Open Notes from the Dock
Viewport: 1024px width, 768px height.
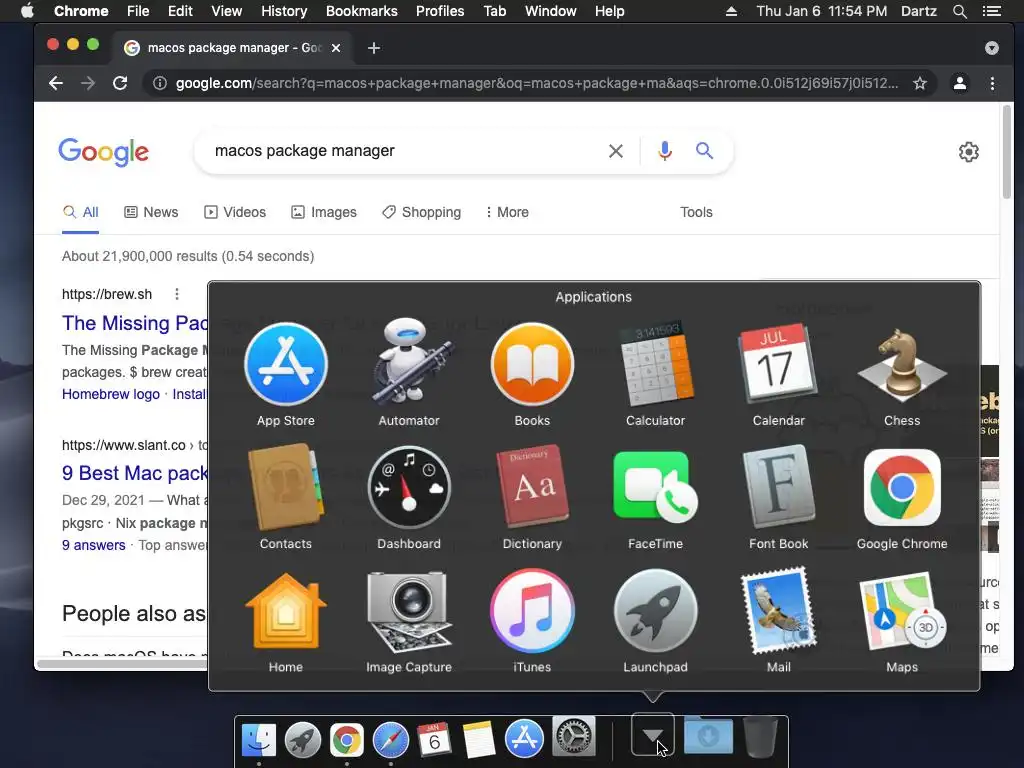[479, 739]
